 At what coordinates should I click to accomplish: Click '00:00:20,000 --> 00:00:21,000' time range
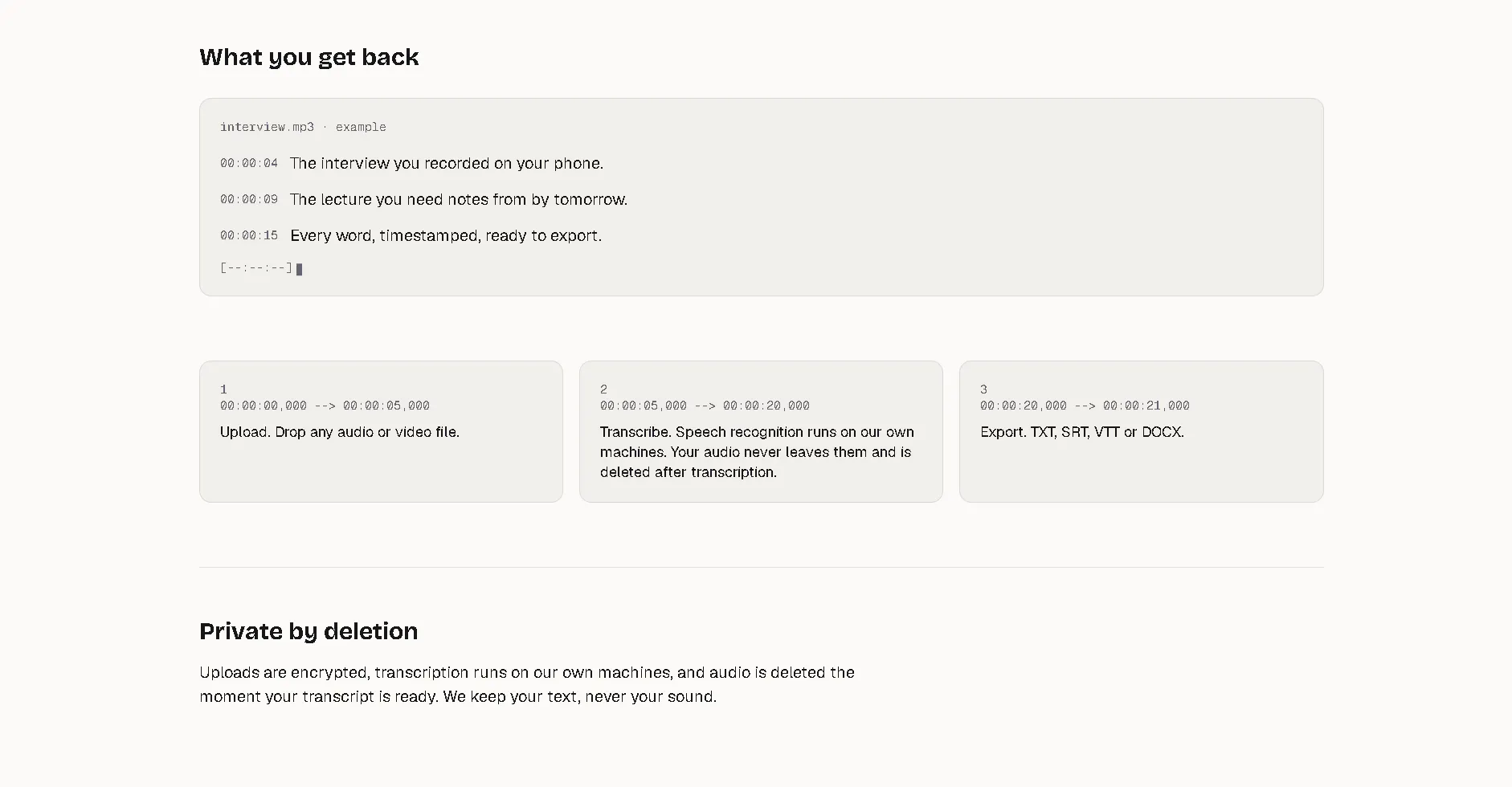pyautogui.click(x=1085, y=406)
